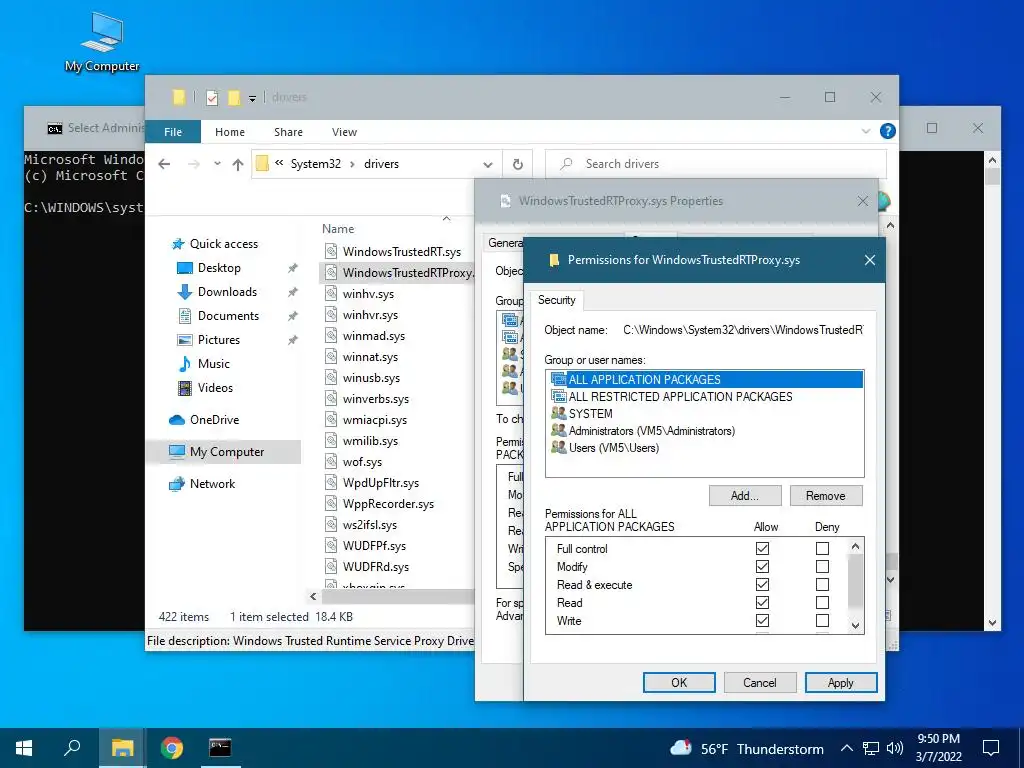Image resolution: width=1024 pixels, height=768 pixels.
Task: Open OneDrive in navigation pane
Action: [x=214, y=420]
